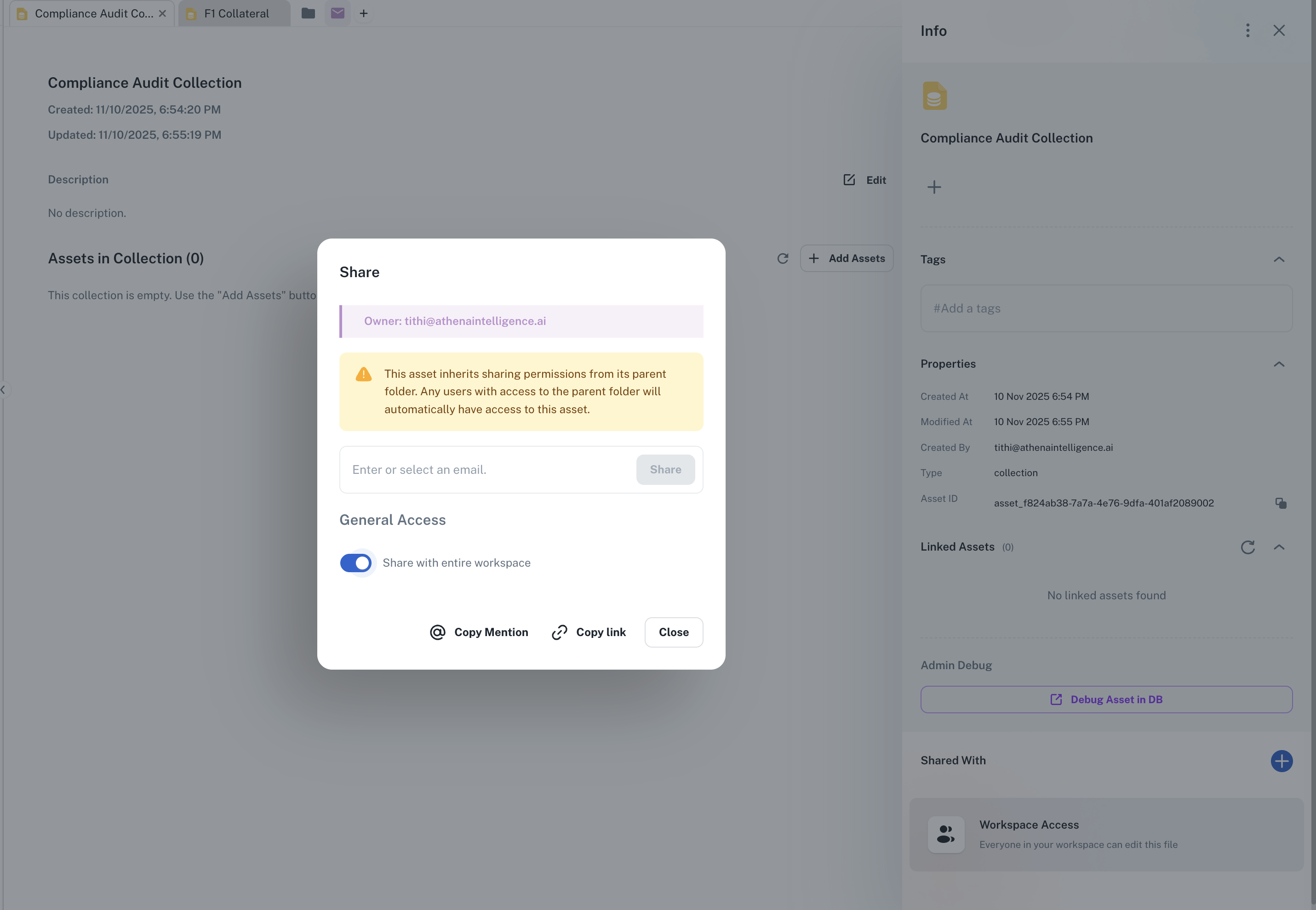Collapse the Tags section
Screen dimensions: 1316x910
[1279, 259]
